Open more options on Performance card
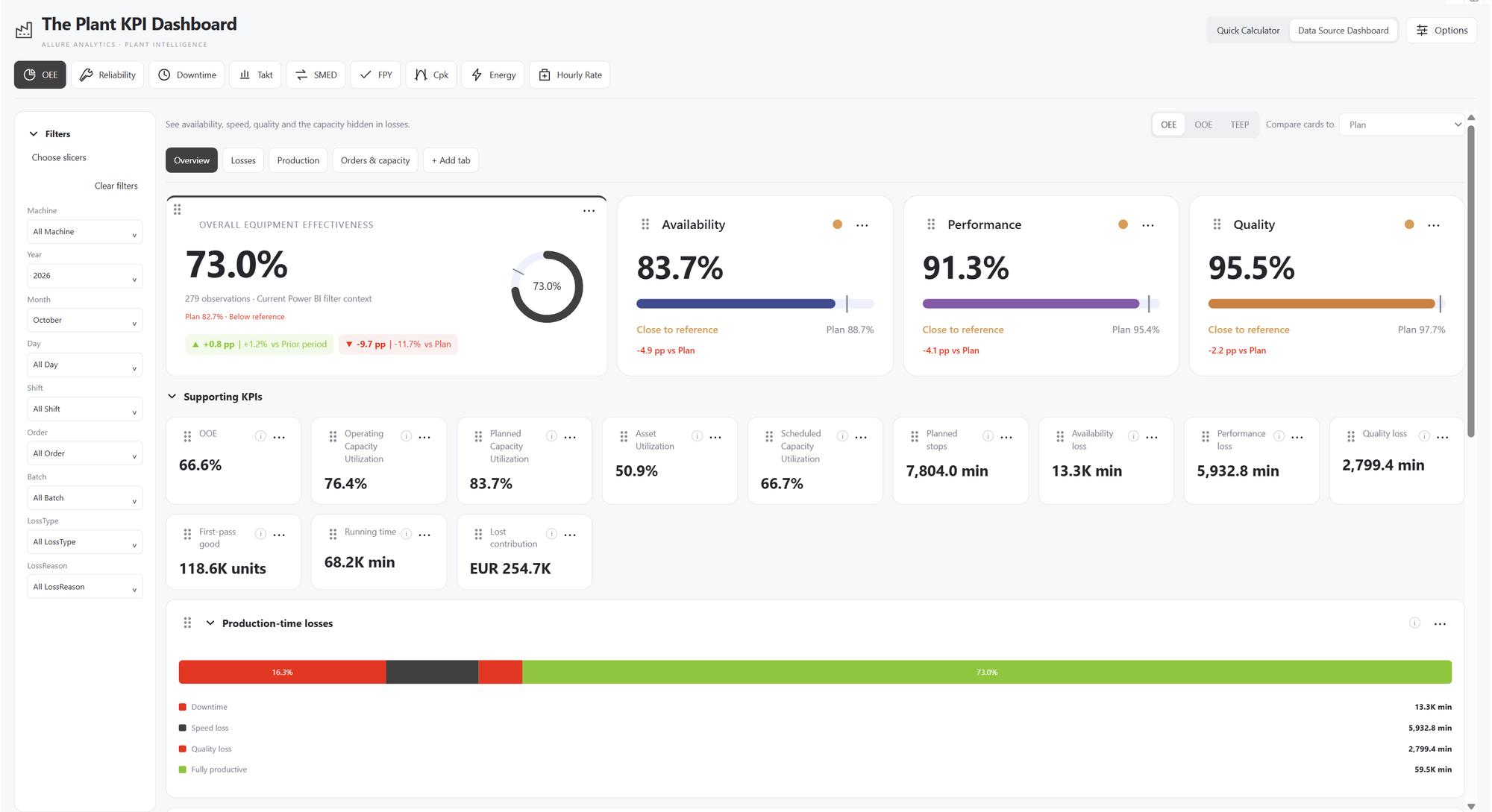The width and height of the screenshot is (1492, 812). (1148, 225)
